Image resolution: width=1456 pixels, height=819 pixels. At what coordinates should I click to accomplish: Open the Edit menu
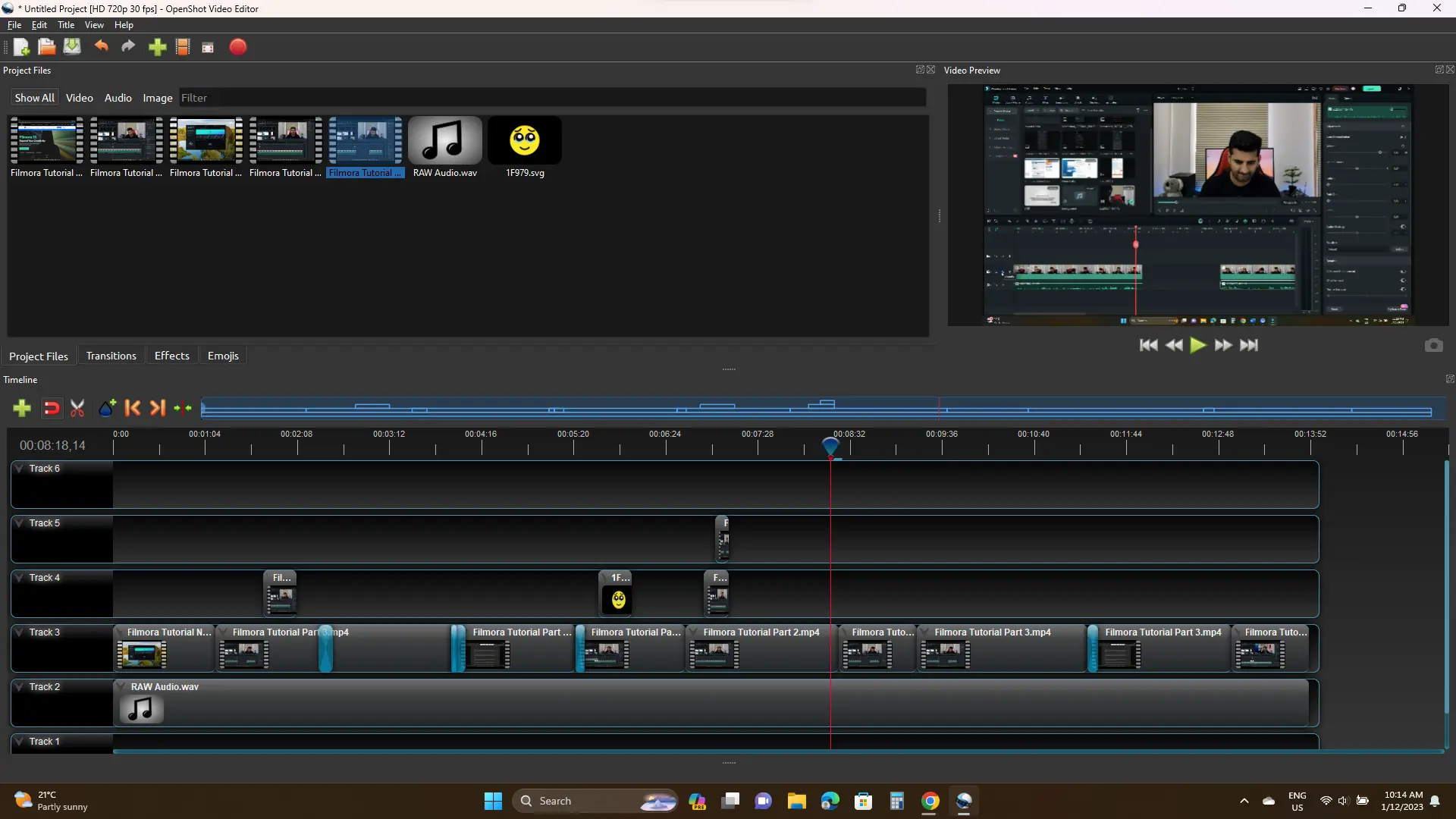(x=39, y=25)
